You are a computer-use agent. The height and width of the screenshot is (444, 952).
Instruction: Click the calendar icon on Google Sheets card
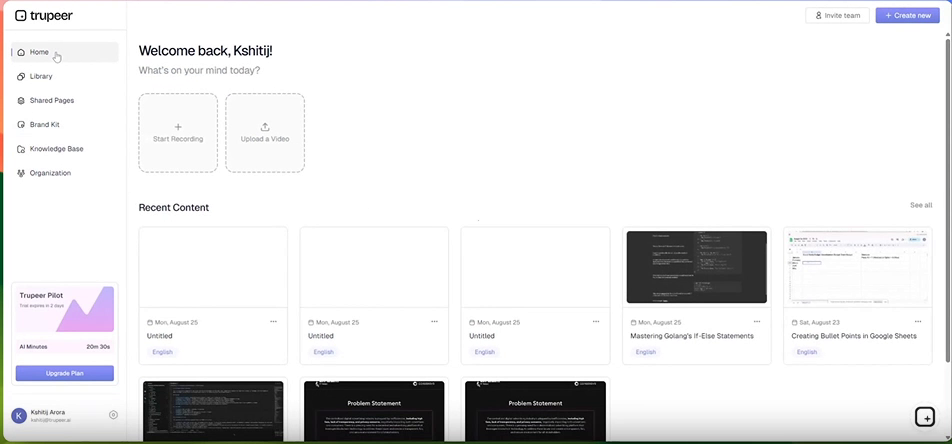pos(795,323)
